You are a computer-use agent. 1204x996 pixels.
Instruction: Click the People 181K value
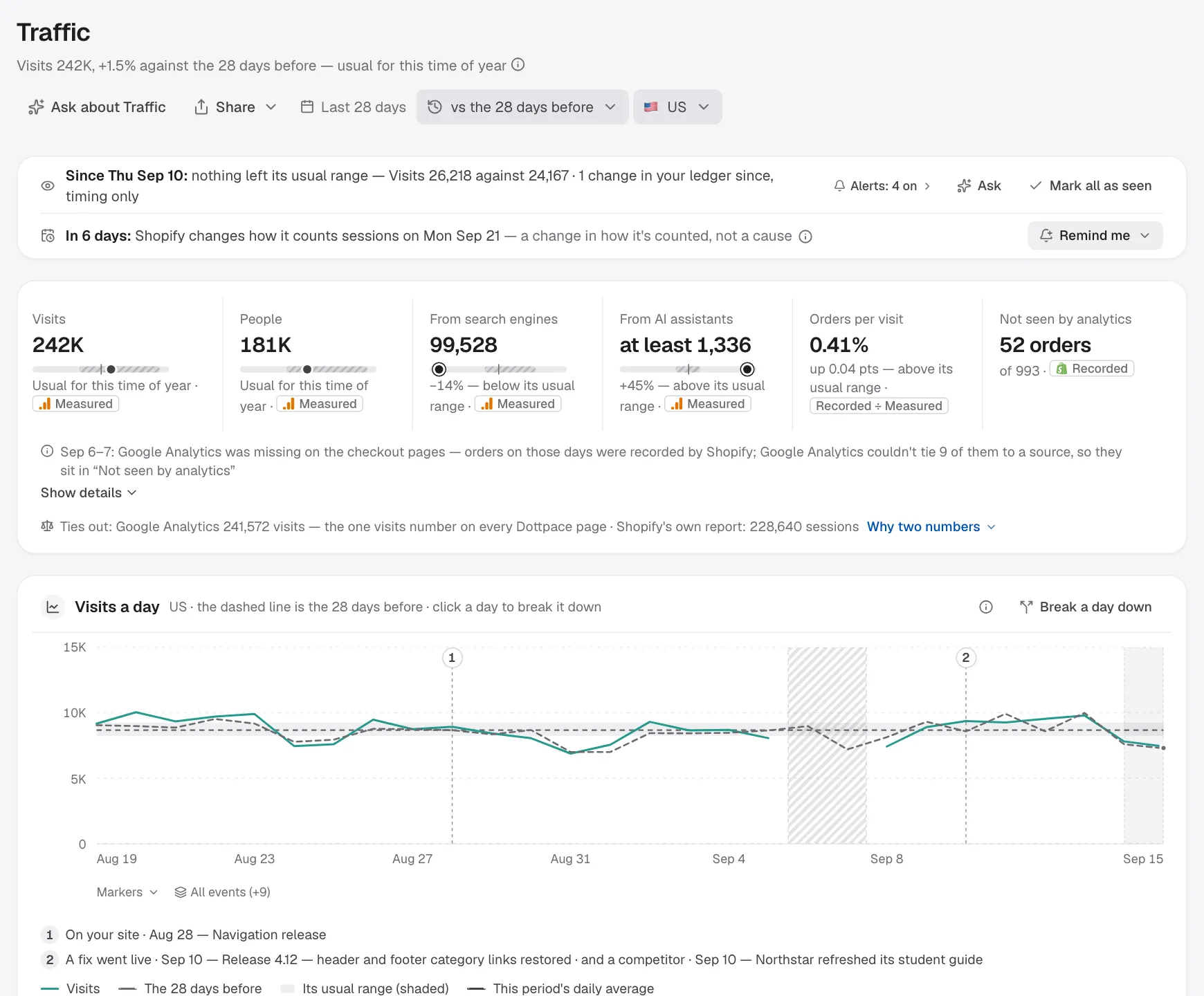[266, 345]
